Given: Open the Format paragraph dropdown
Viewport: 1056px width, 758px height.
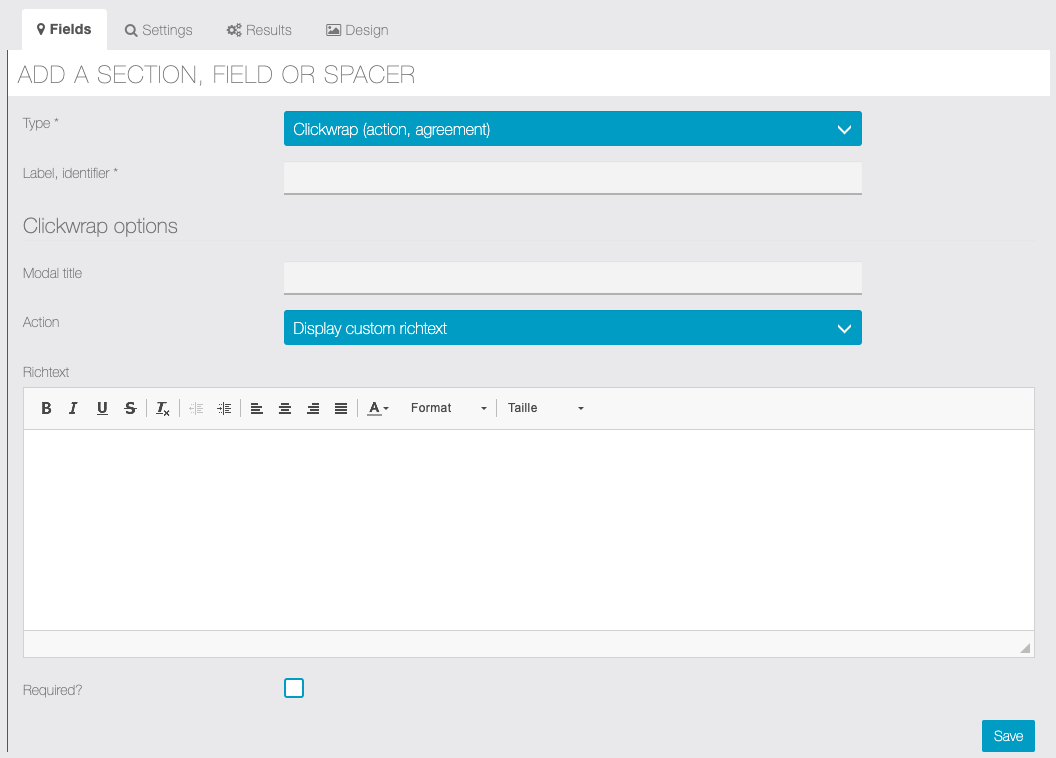Looking at the screenshot, I should [448, 408].
